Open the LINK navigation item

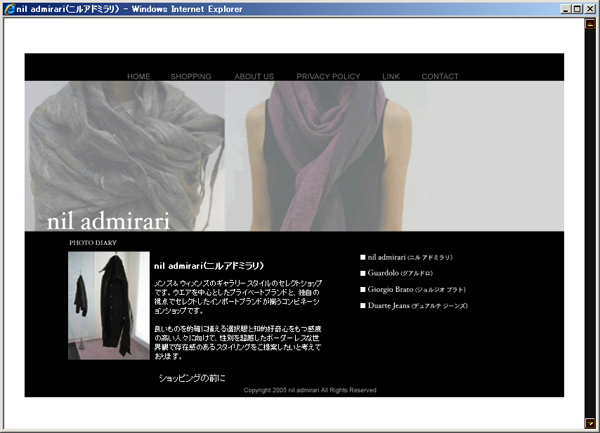[391, 76]
